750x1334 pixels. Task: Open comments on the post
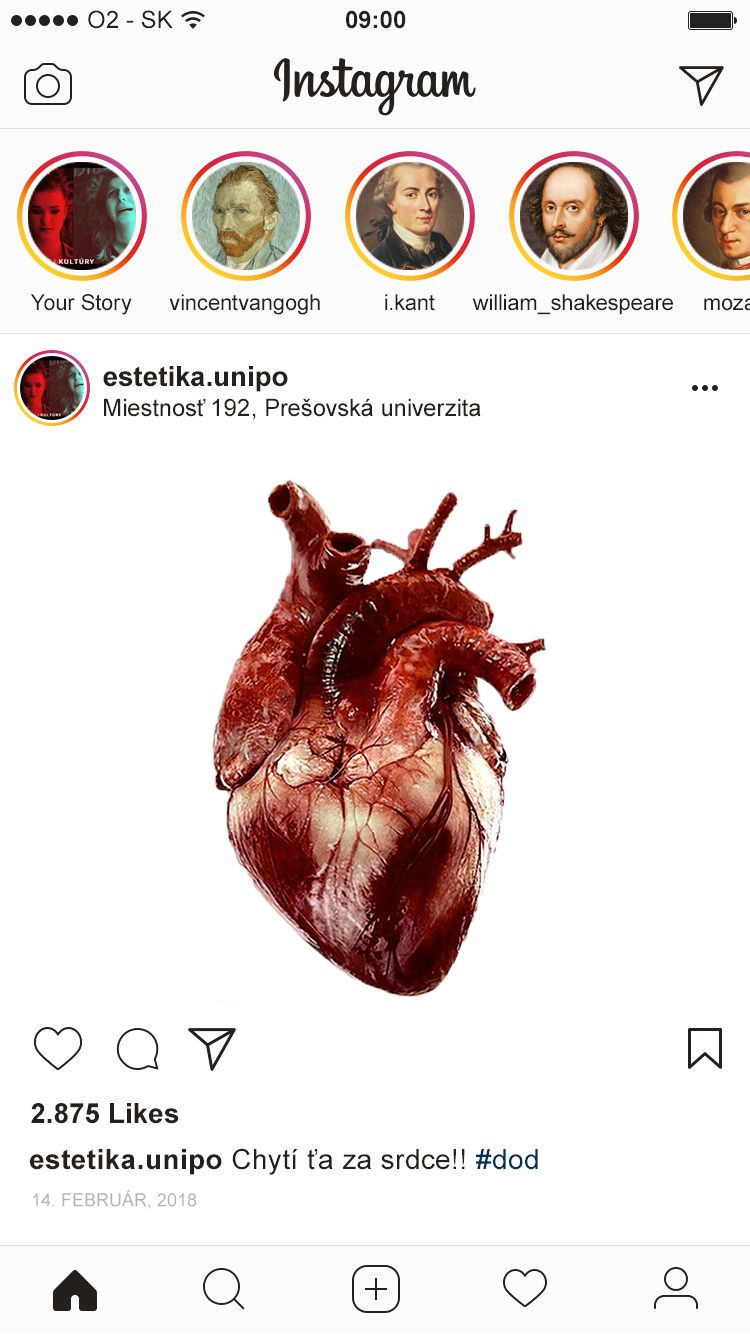(x=137, y=1049)
